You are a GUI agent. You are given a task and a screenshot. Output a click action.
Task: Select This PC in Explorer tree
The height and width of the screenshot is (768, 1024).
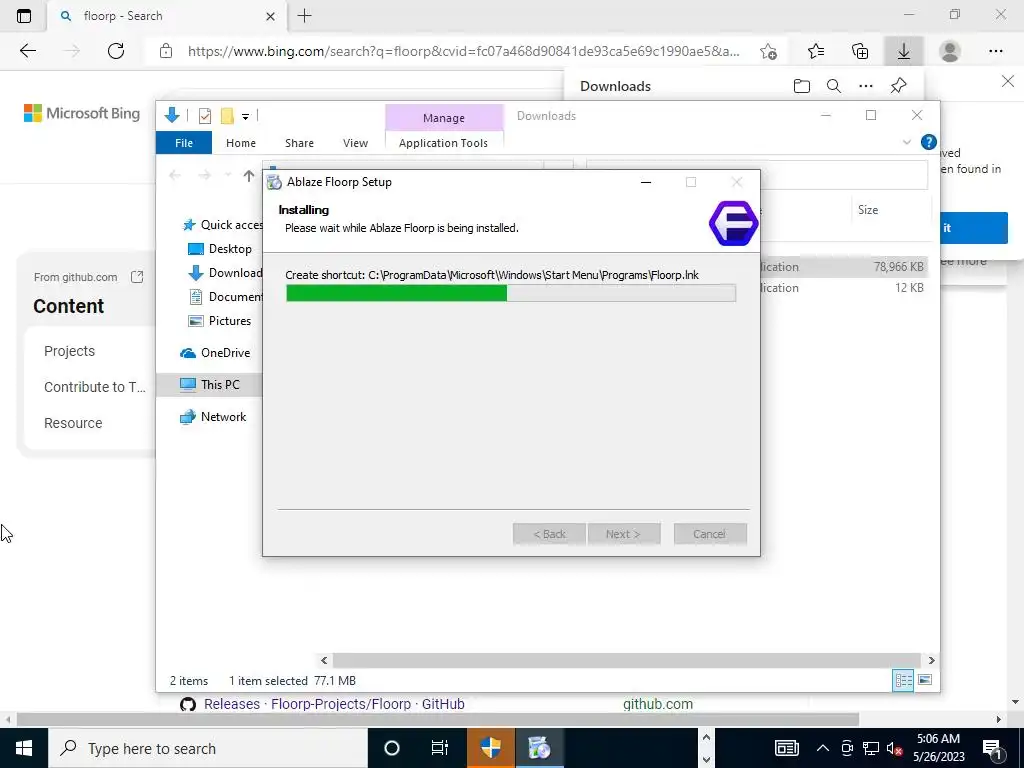click(x=210, y=385)
